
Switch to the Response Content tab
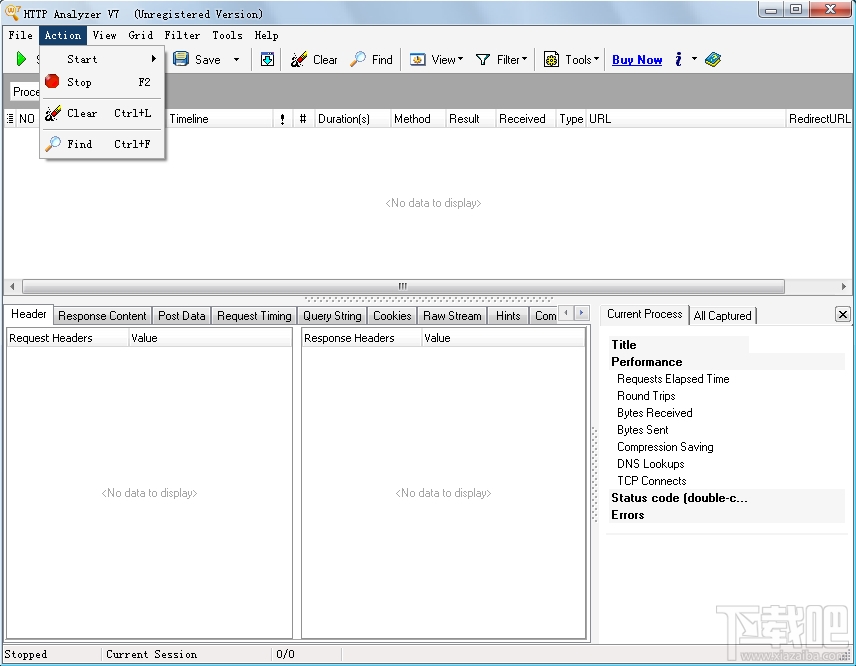point(102,315)
